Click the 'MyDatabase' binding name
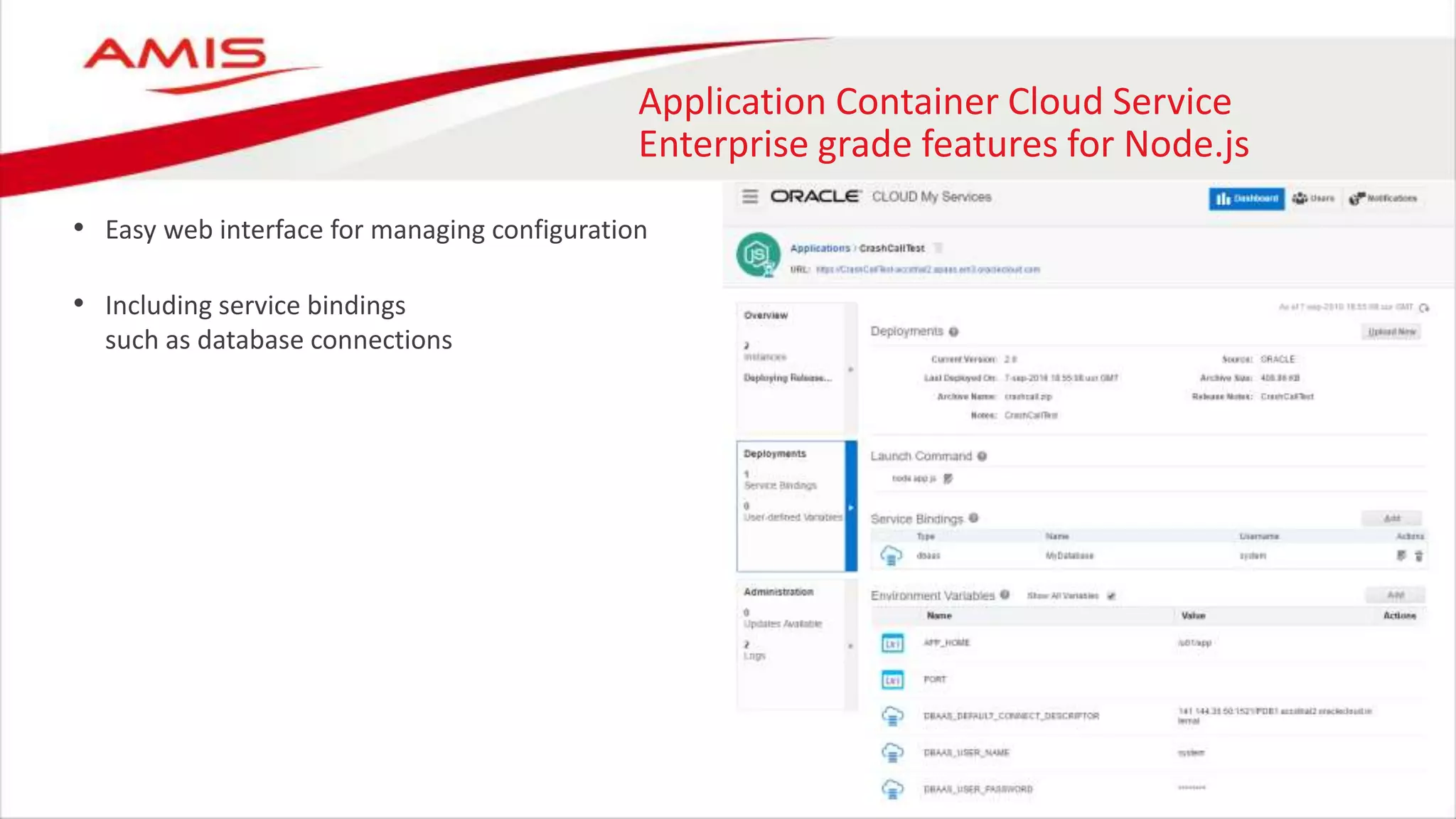The height and width of the screenshot is (819, 1456). (x=1069, y=556)
